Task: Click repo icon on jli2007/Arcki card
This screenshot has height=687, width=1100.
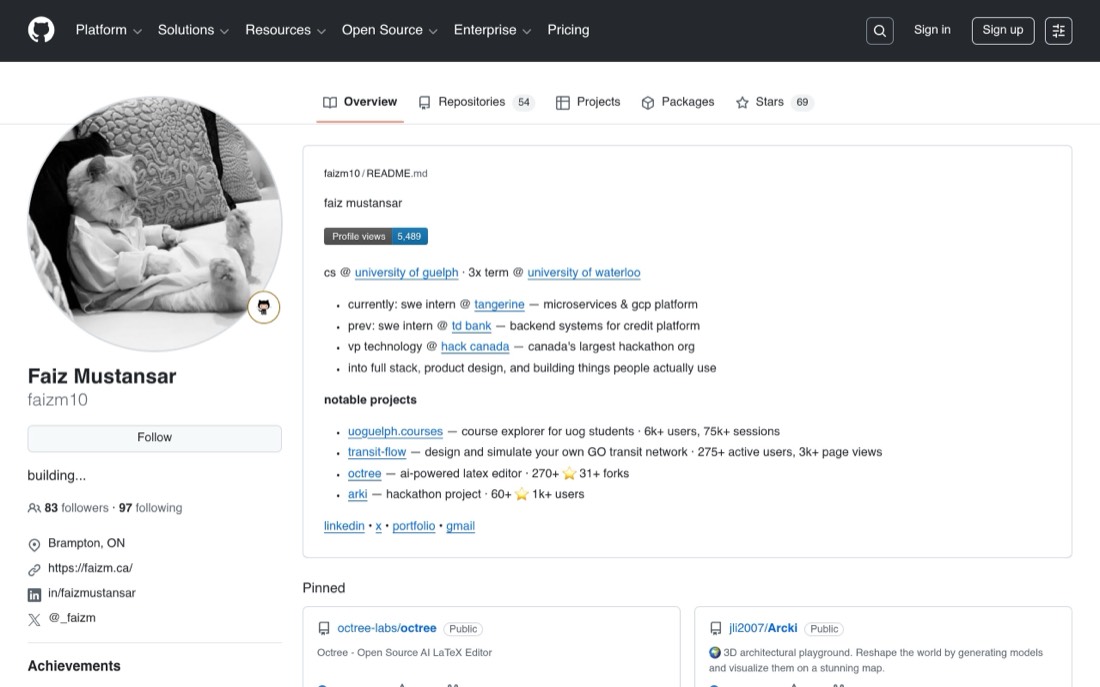Action: click(x=716, y=629)
